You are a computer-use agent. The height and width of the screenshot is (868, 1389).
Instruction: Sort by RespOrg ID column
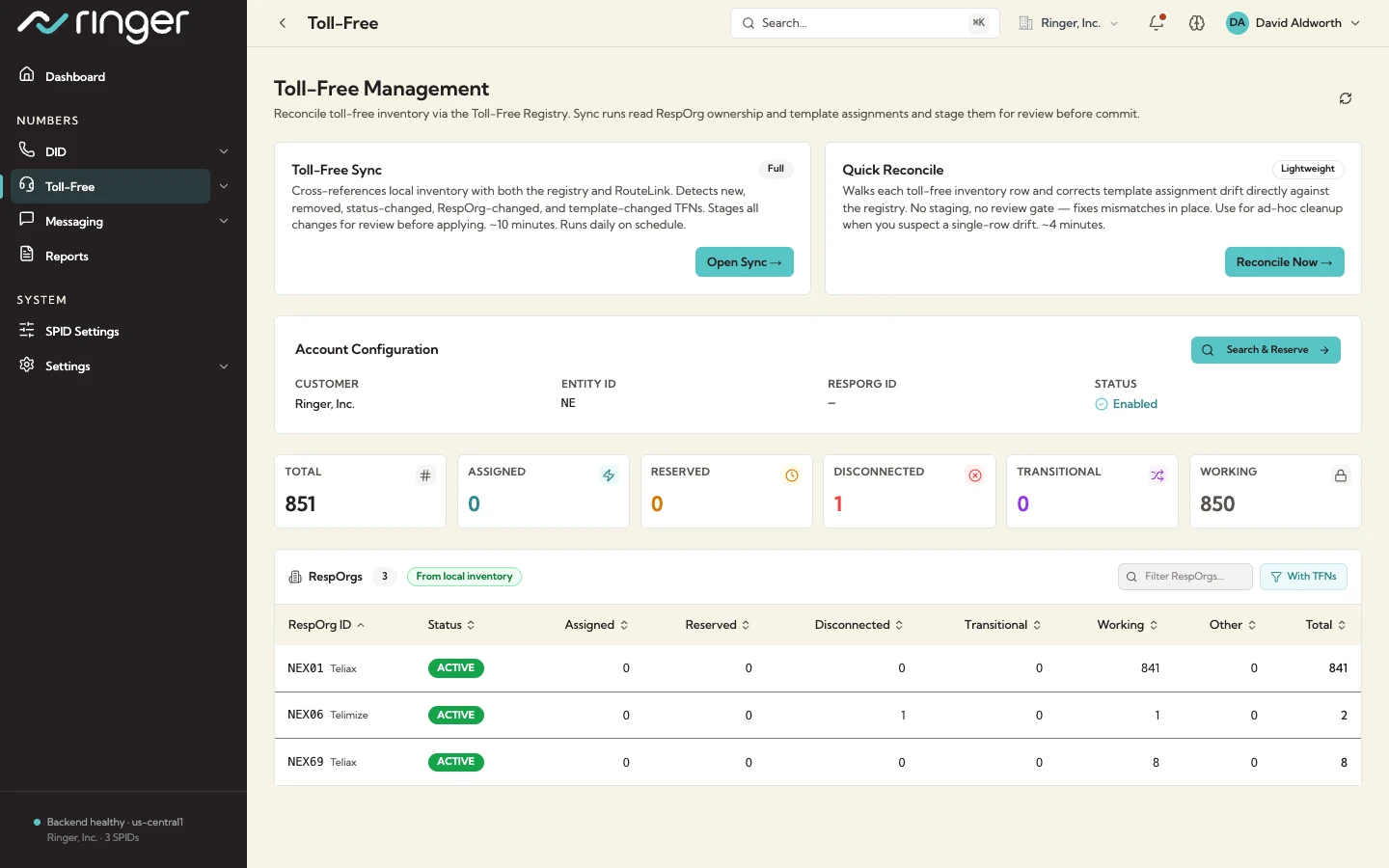(326, 625)
